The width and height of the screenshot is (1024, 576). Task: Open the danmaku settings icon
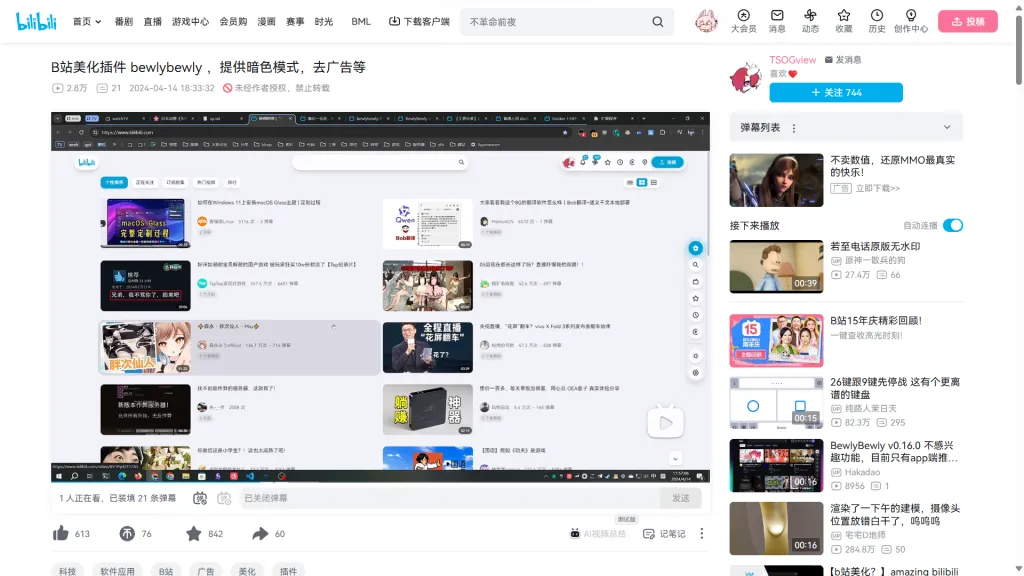224,498
